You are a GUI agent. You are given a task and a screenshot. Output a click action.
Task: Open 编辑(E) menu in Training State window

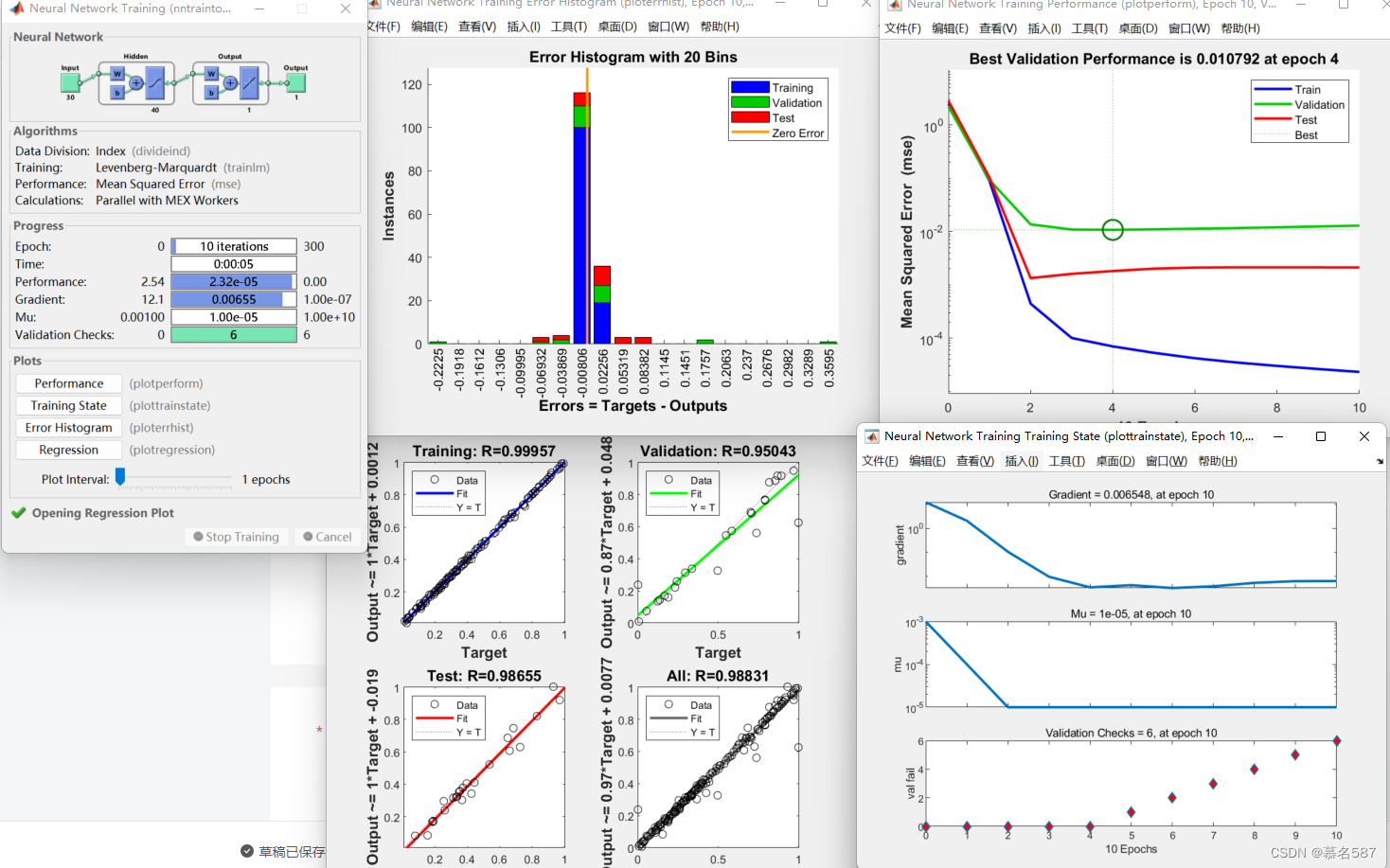[927, 462]
